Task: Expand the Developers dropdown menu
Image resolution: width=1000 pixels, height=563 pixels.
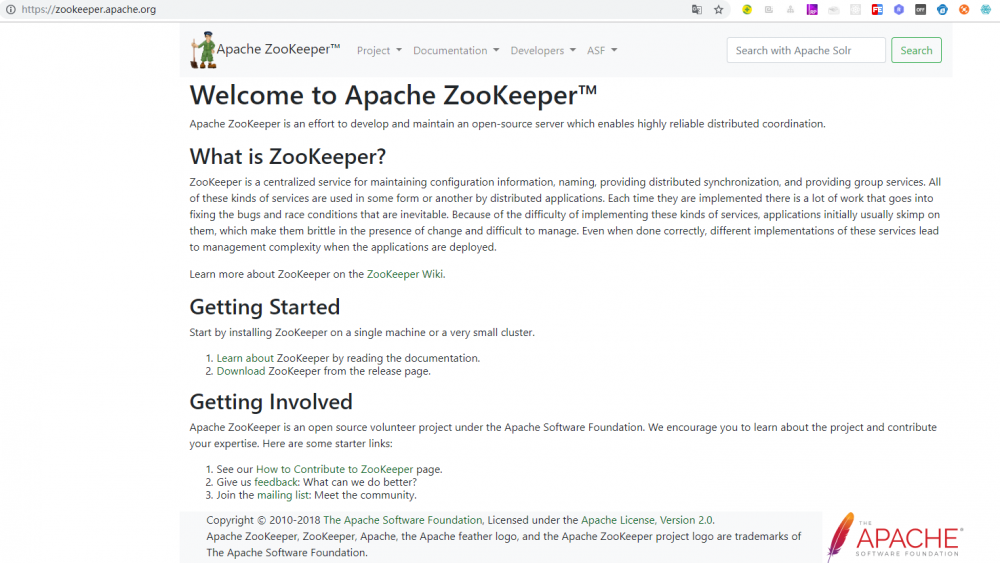Action: click(x=543, y=50)
